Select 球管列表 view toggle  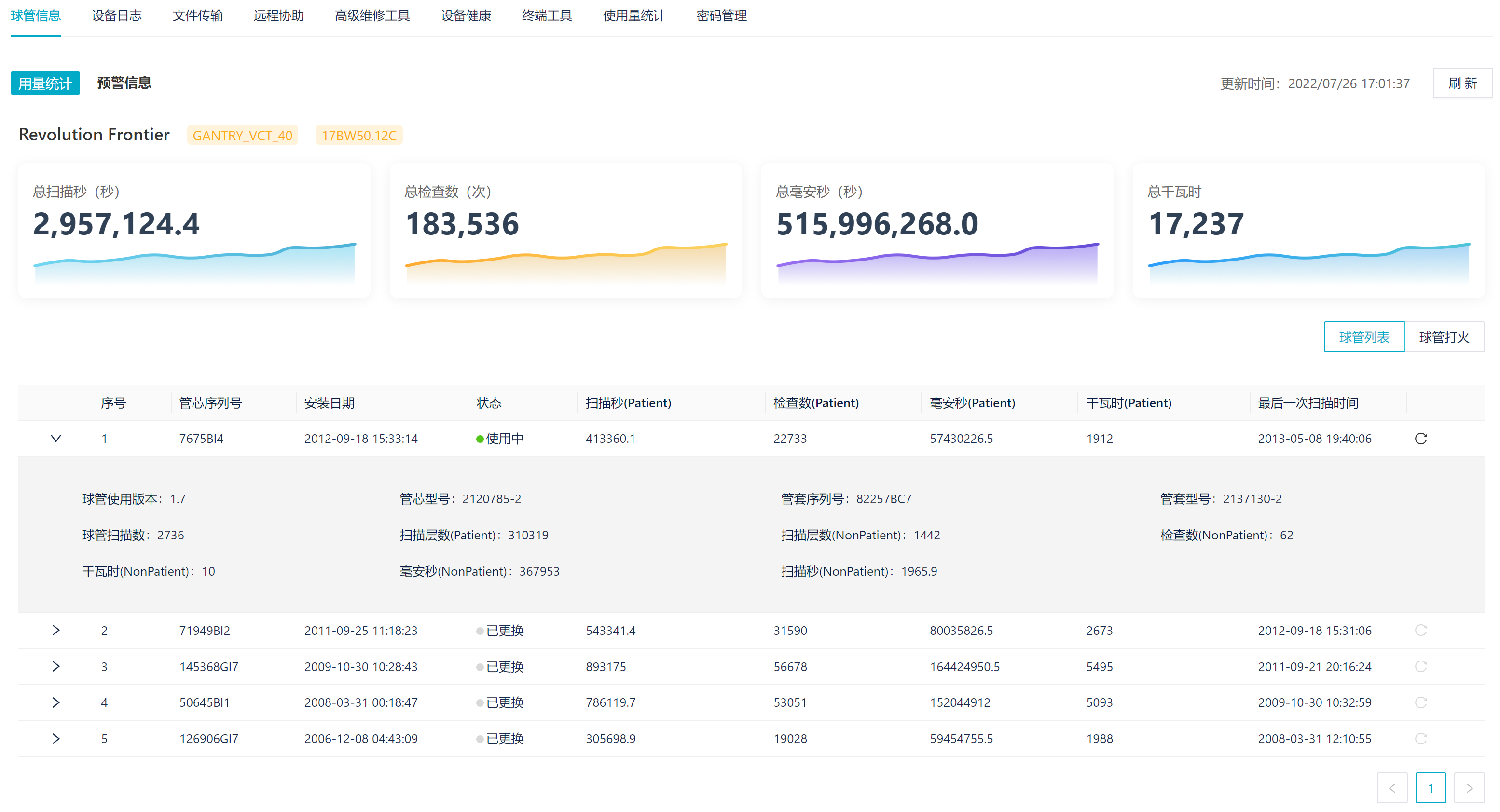tap(1364, 337)
